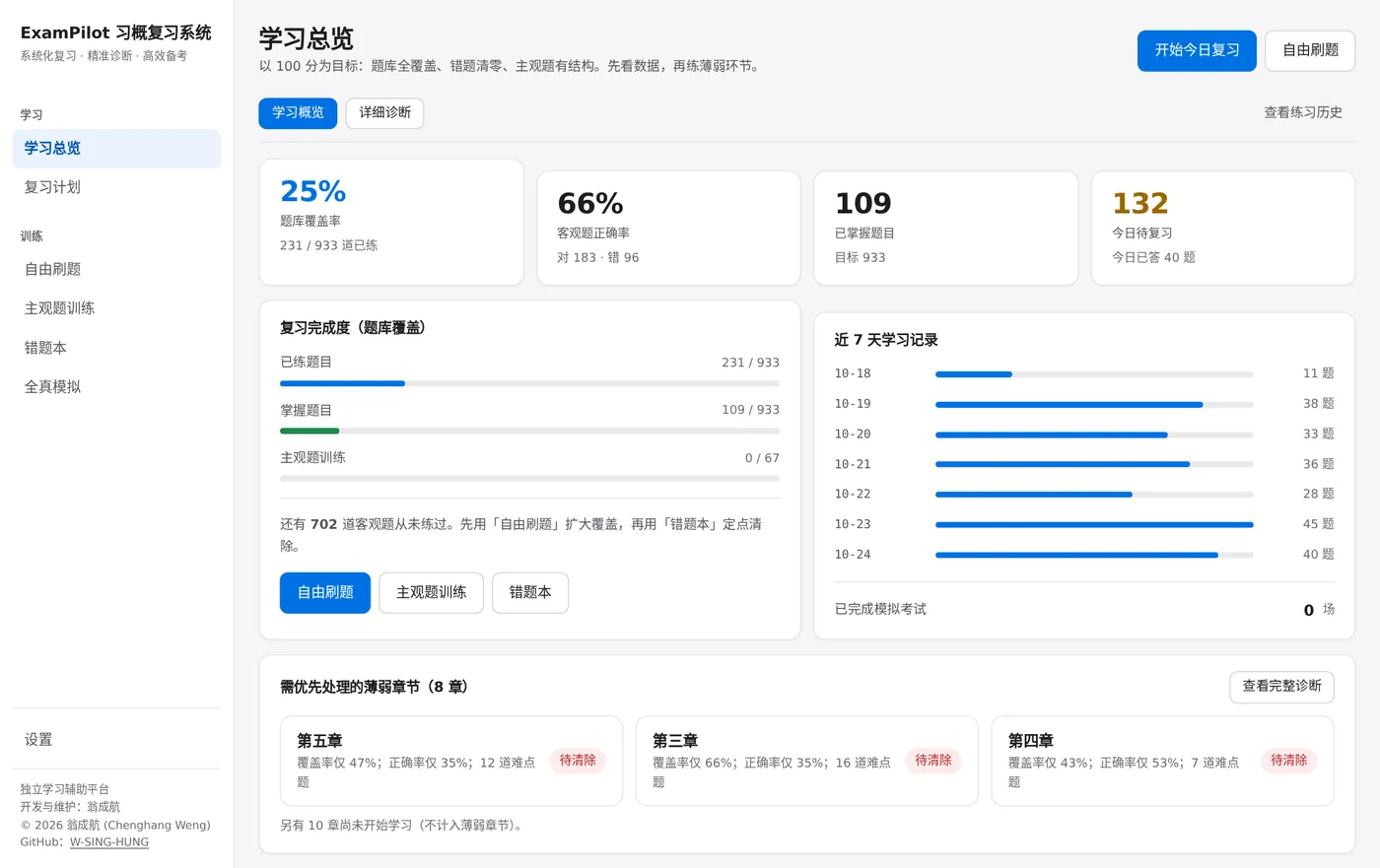
Task: Open 主观题训练 in the sidebar
Action: tap(116, 308)
